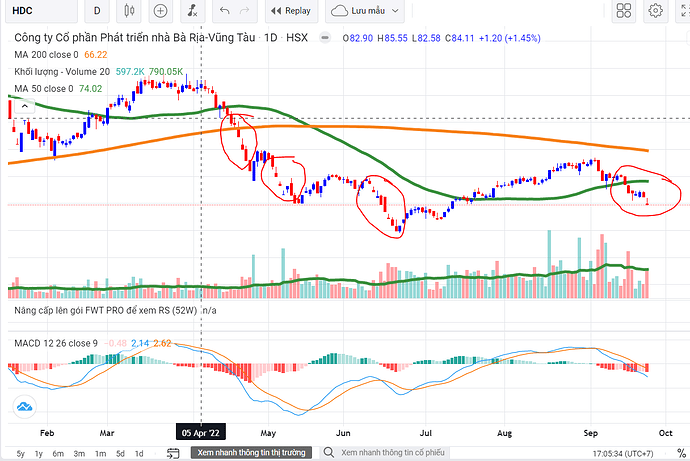The width and height of the screenshot is (690, 461).
Task: Set range to 3m
Action: (79, 454)
